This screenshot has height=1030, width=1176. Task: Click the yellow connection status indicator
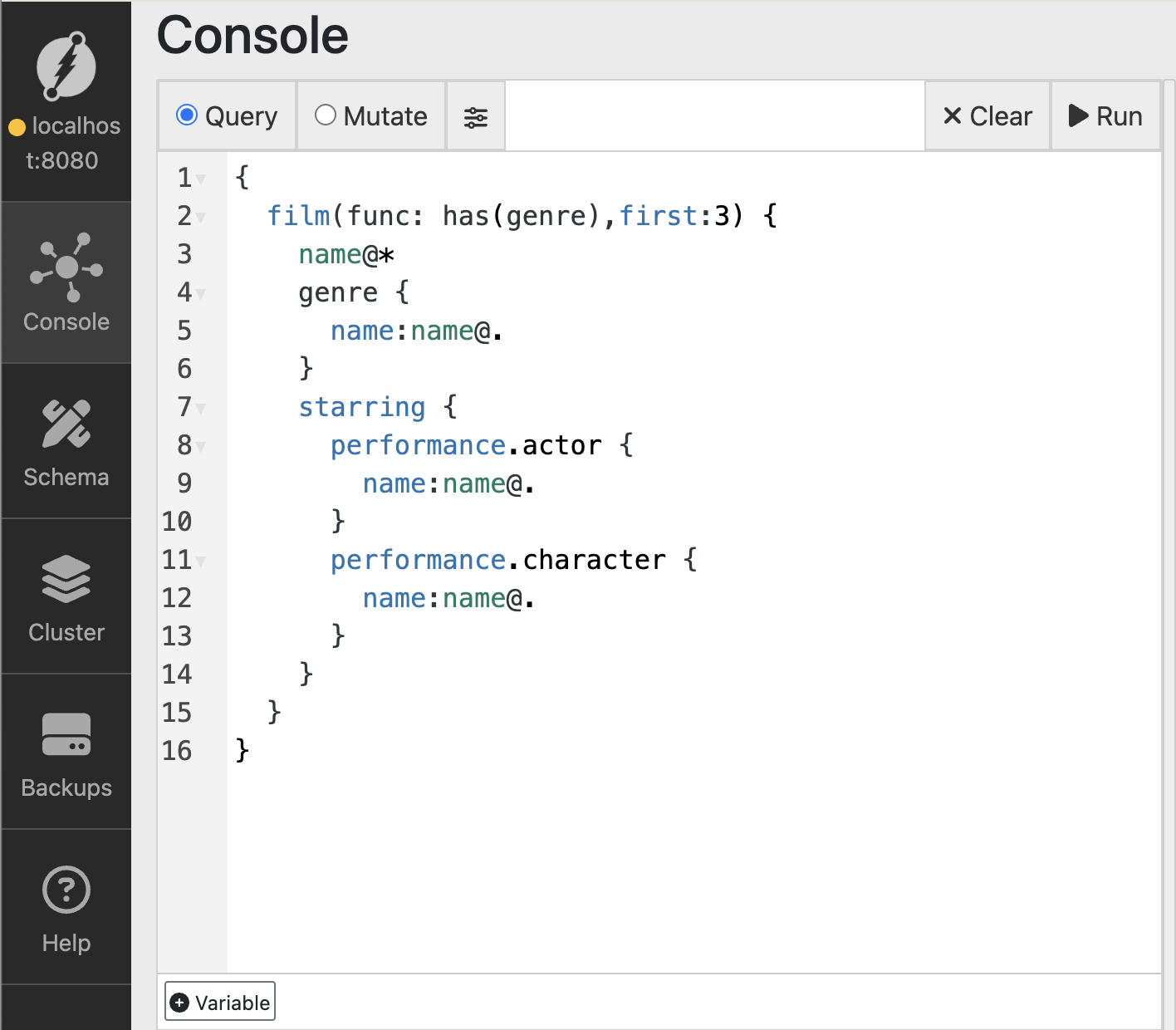[x=17, y=128]
